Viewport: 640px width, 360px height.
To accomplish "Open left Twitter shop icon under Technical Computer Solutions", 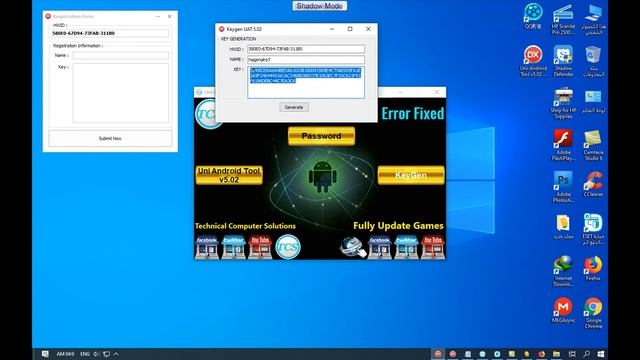I will point(233,247).
